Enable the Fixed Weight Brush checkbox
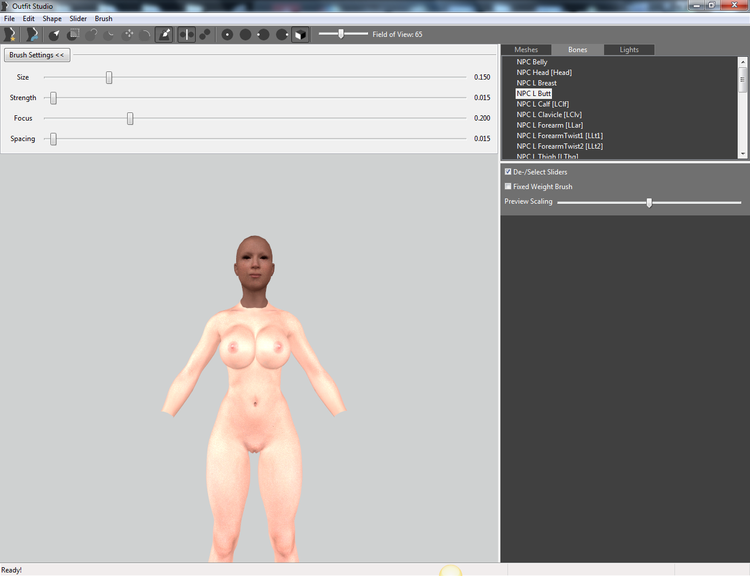 click(x=508, y=187)
